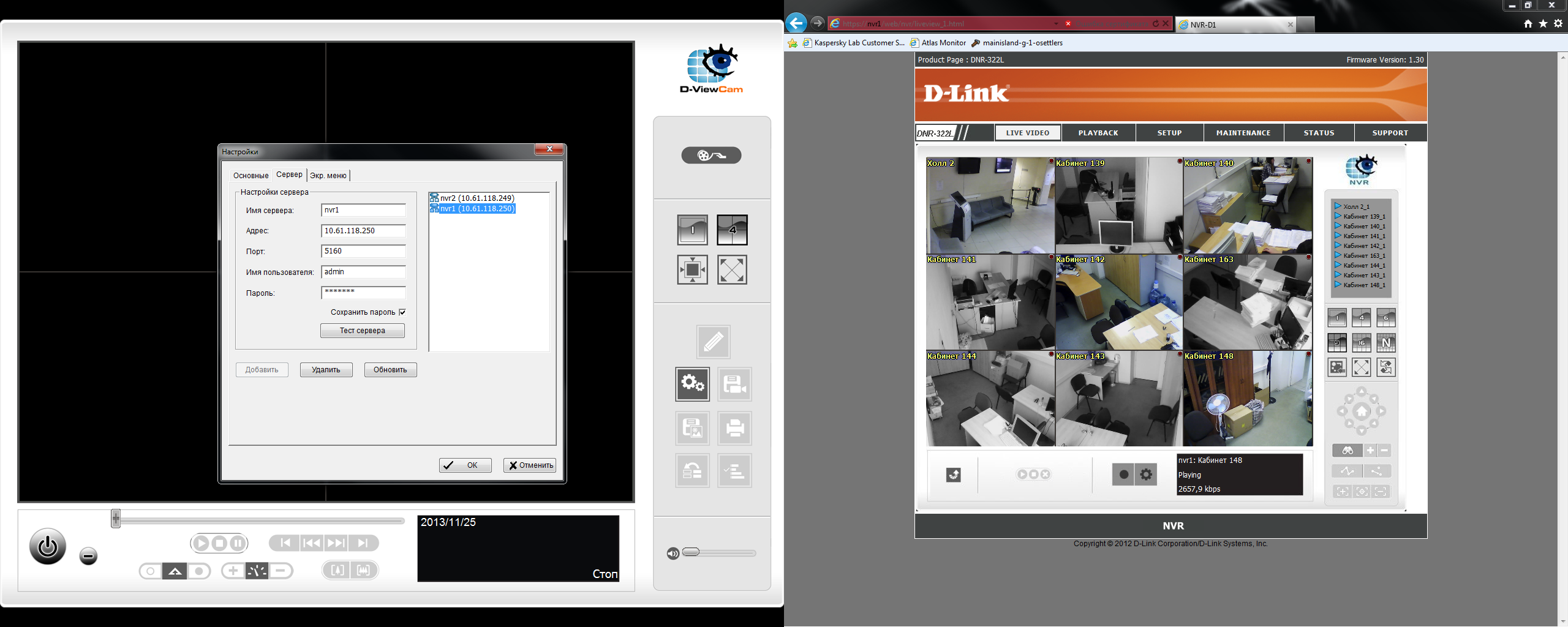The height and width of the screenshot is (627, 1568).
Task: Switch to the 'Экр. меню' tab
Action: click(x=328, y=176)
